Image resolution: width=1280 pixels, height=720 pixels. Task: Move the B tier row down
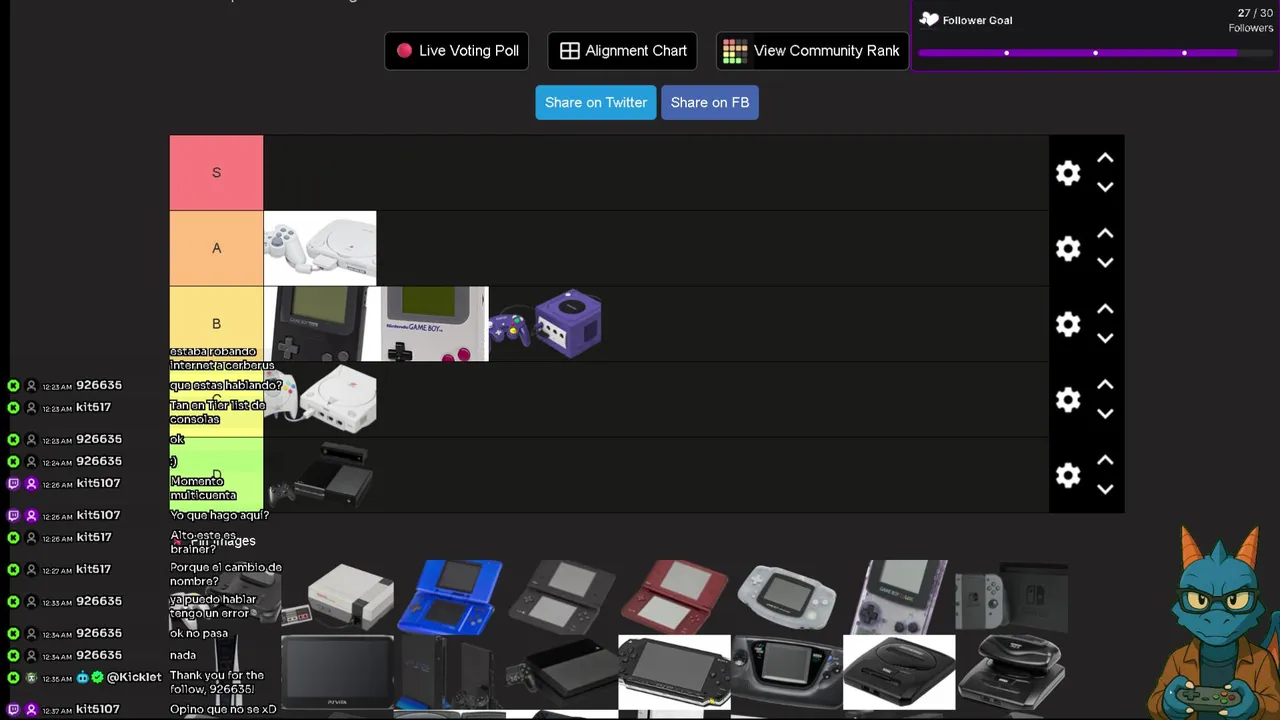[x=1105, y=338]
